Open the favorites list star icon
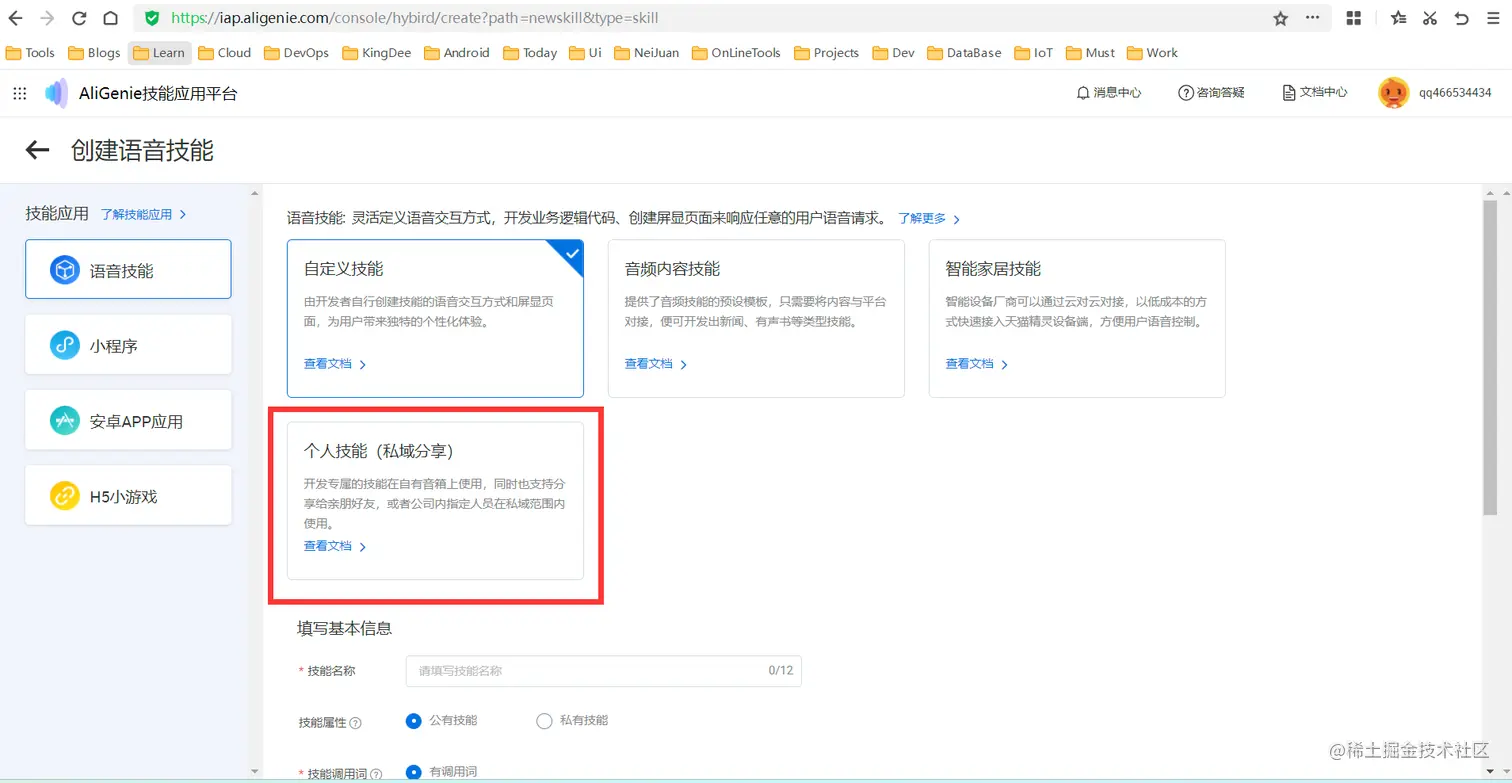Screen dimensions: 1512x783 coord(1398,18)
